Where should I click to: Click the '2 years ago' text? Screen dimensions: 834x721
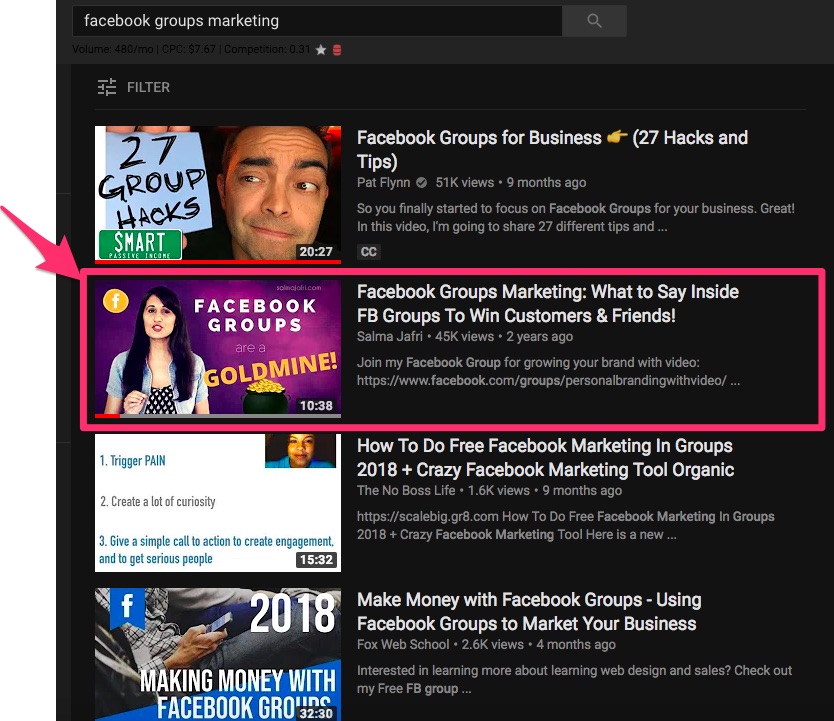click(539, 337)
